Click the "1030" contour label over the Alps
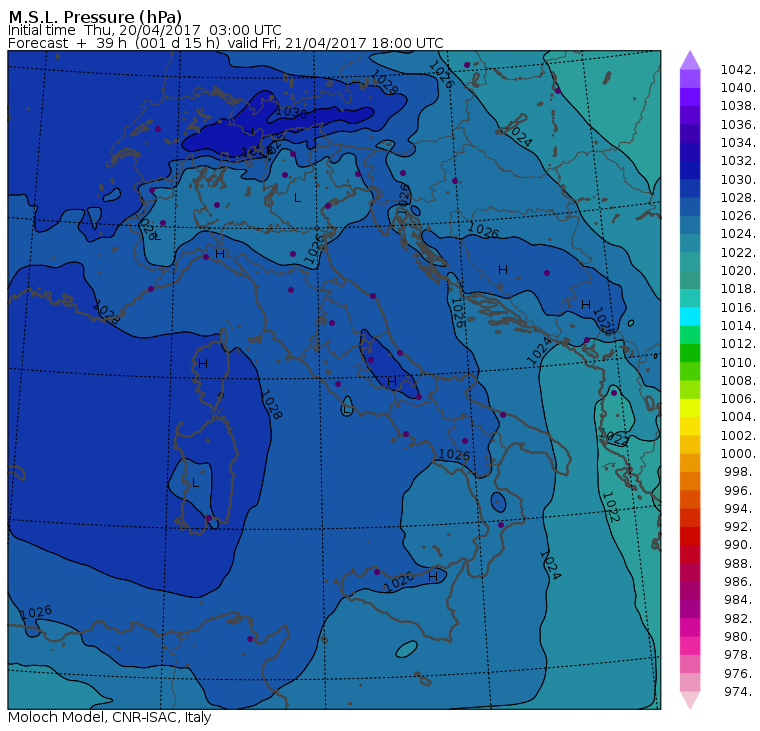This screenshot has width=760, height=731. coord(291,112)
